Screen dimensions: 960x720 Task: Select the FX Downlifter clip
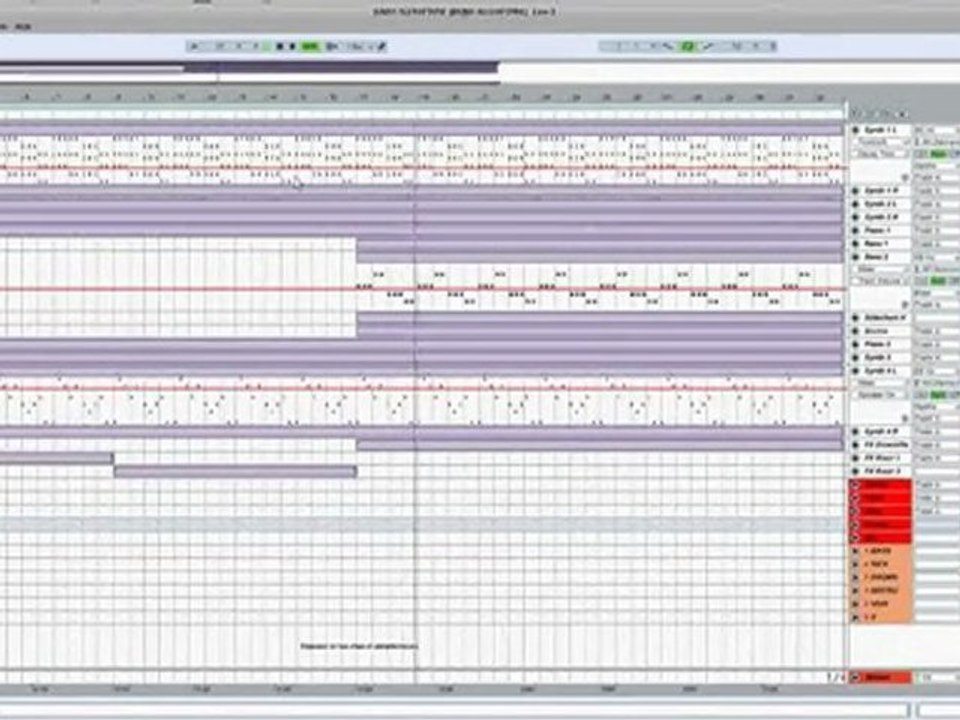[x=599, y=445]
